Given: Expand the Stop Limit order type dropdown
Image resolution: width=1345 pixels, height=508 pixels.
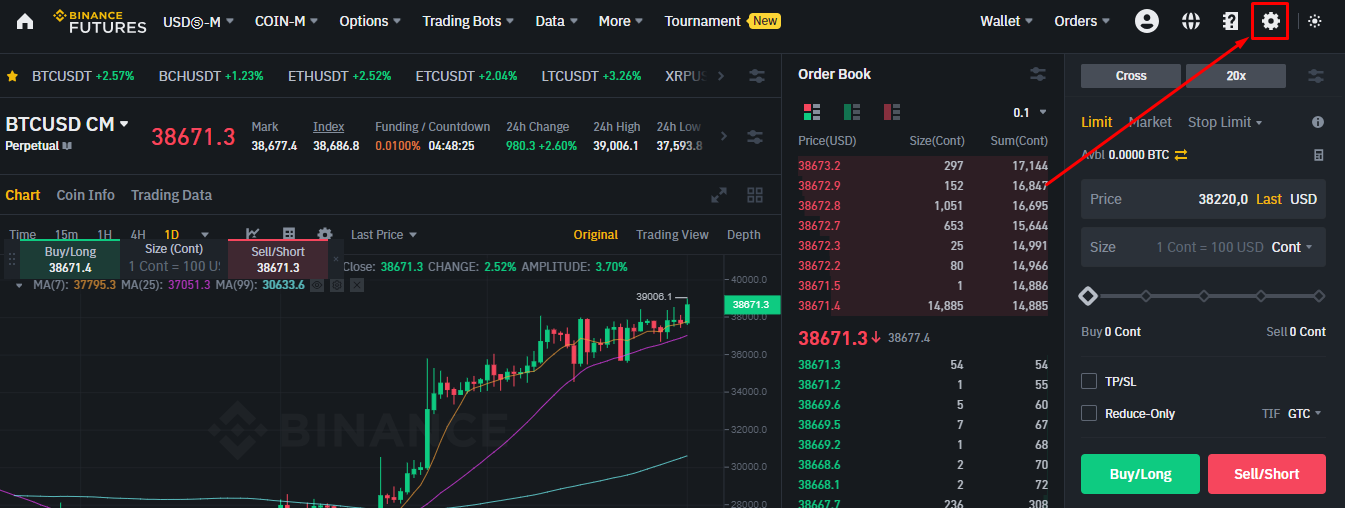Looking at the screenshot, I should click(1225, 122).
